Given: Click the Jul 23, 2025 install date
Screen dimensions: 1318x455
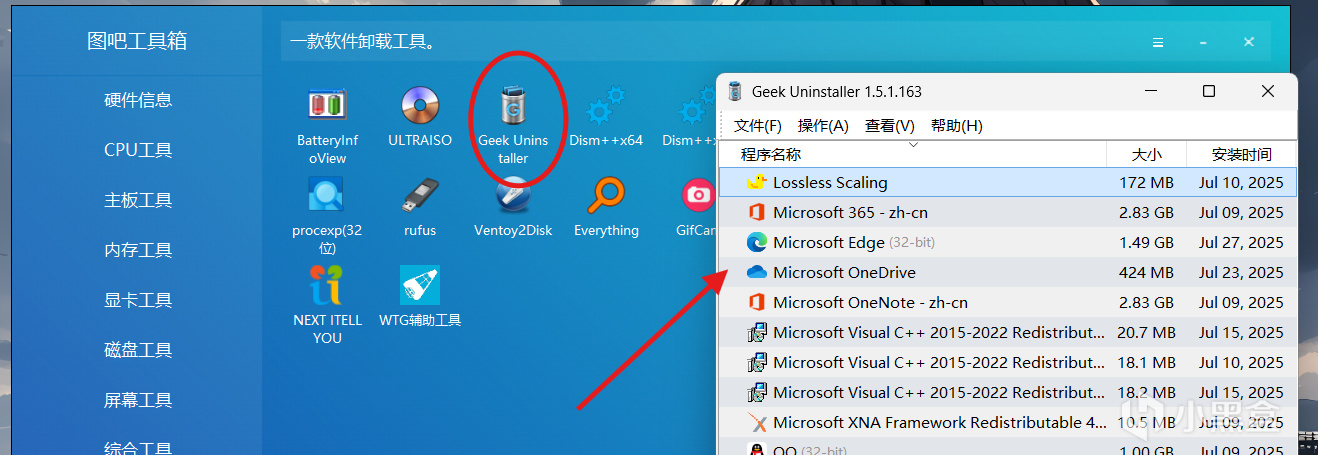Looking at the screenshot, I should [x=1241, y=273].
